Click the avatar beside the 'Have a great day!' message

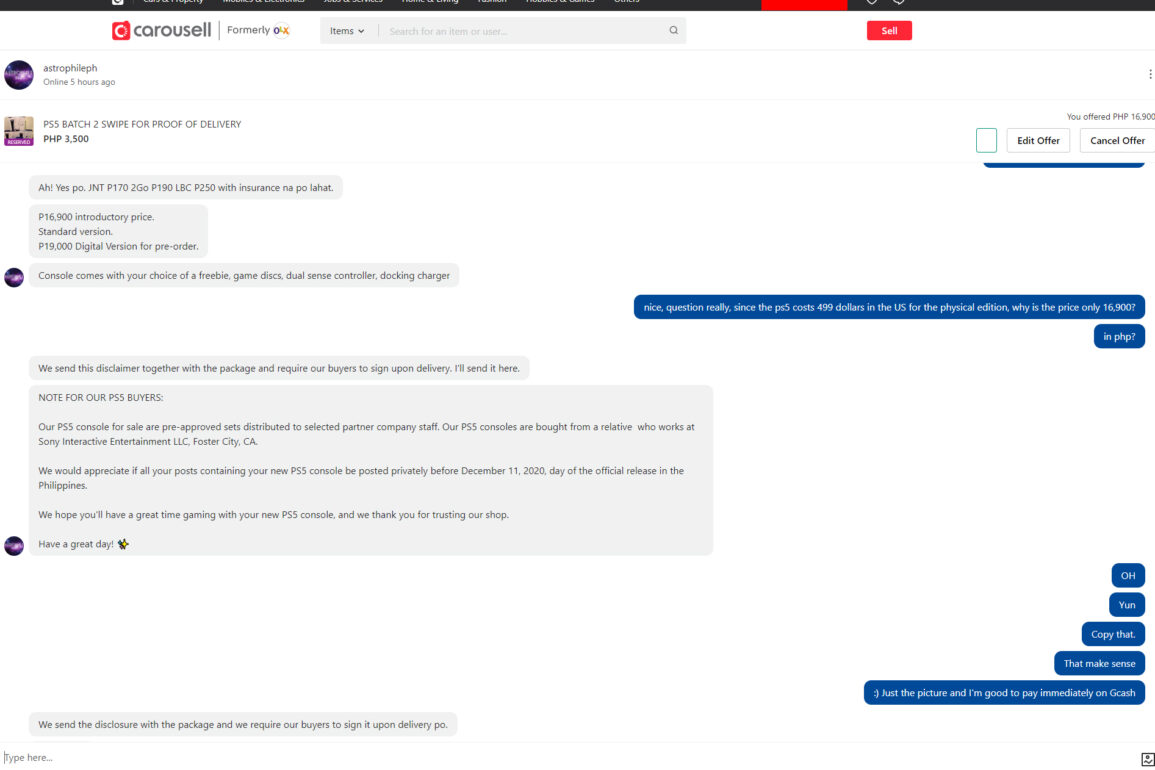(14, 545)
